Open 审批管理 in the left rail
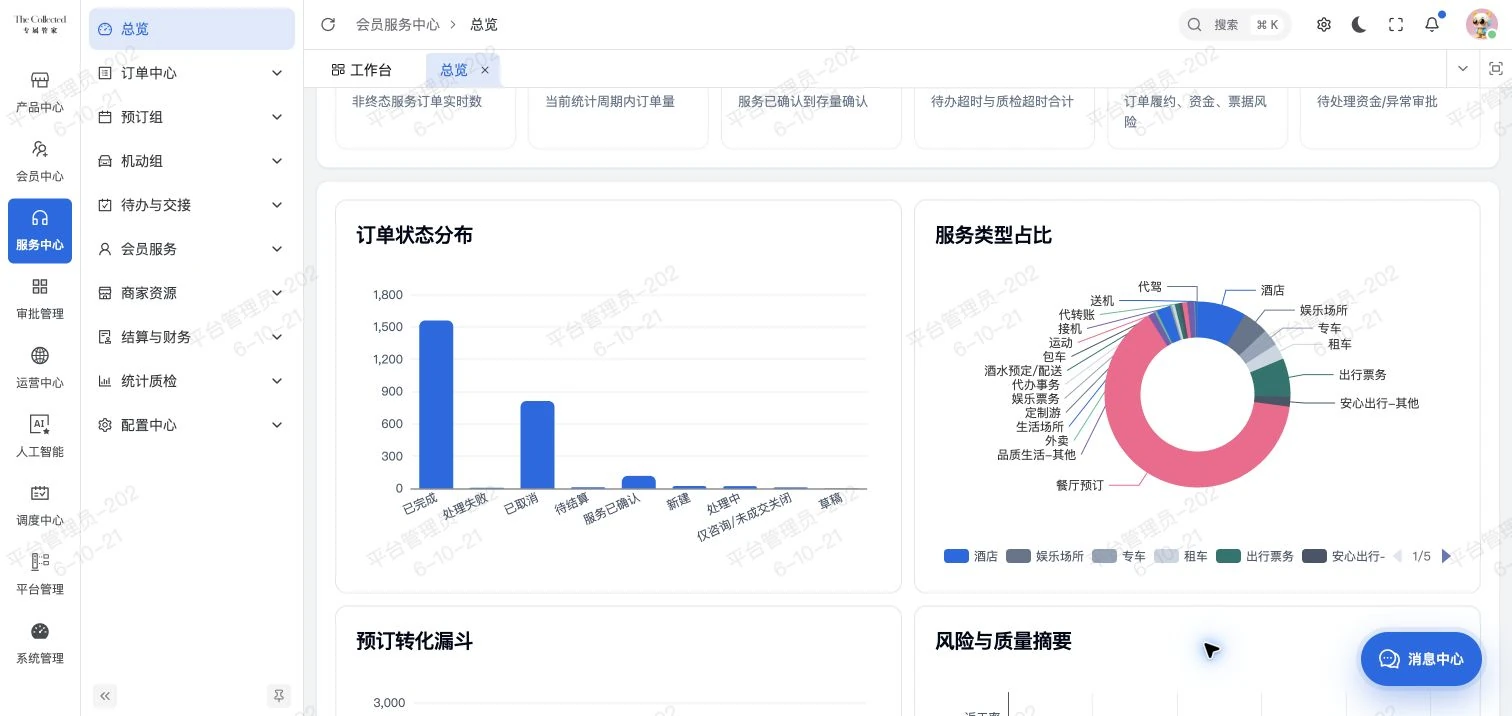 (40, 299)
